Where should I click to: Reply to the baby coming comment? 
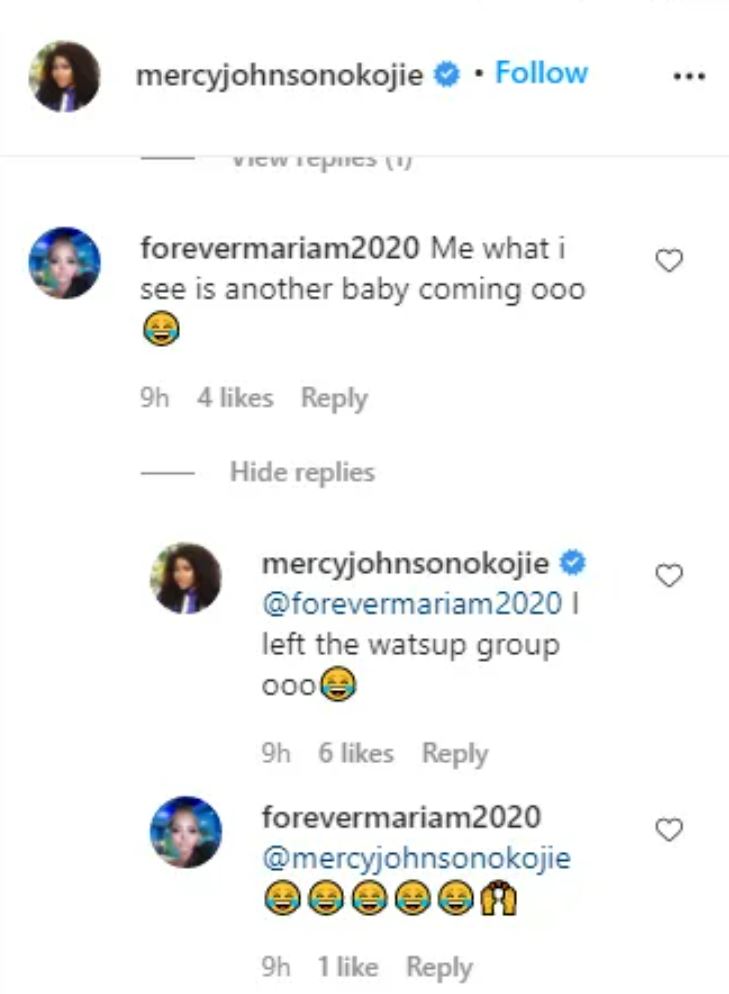tap(334, 398)
